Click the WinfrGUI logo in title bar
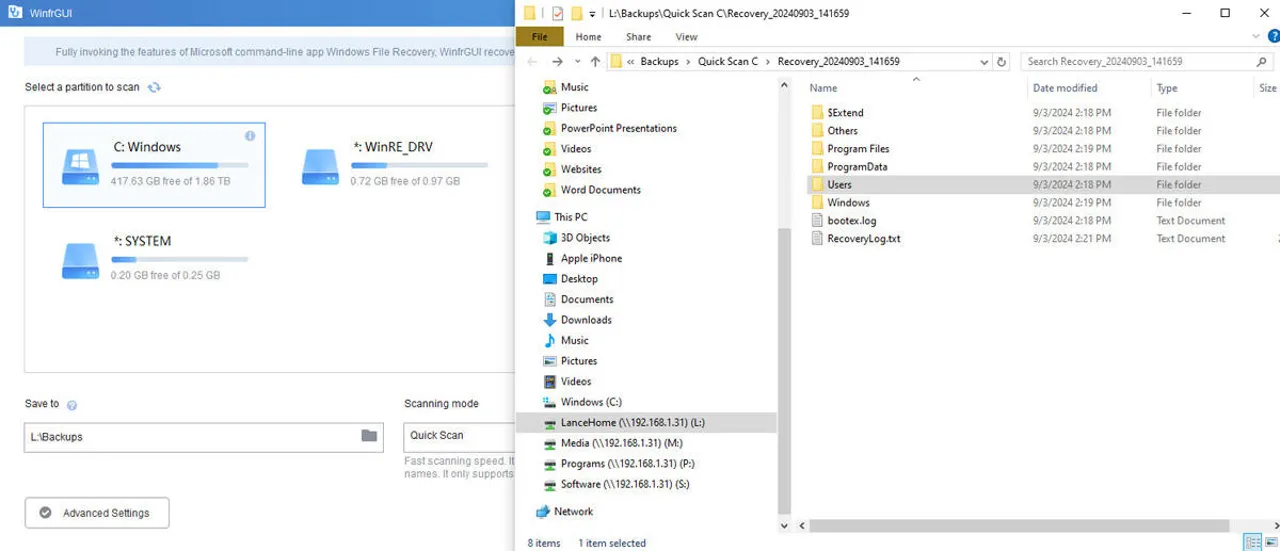1280x551 pixels. point(15,13)
